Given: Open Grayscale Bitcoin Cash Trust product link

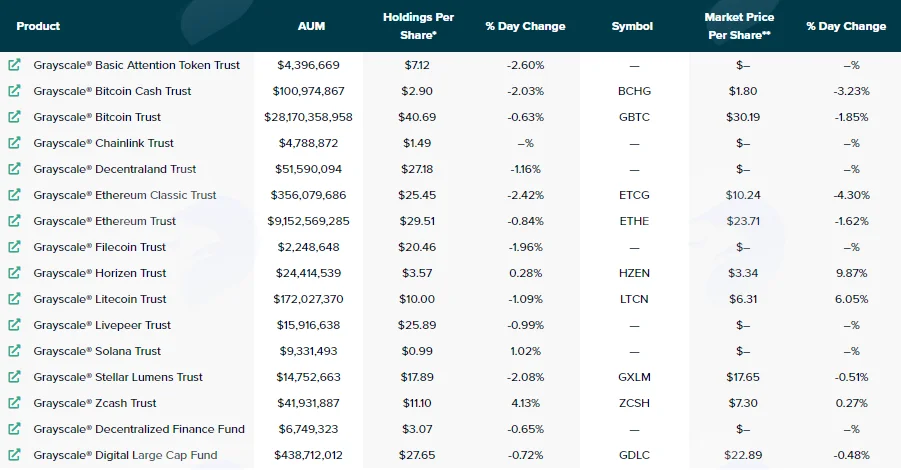Looking at the screenshot, I should tap(112, 91).
